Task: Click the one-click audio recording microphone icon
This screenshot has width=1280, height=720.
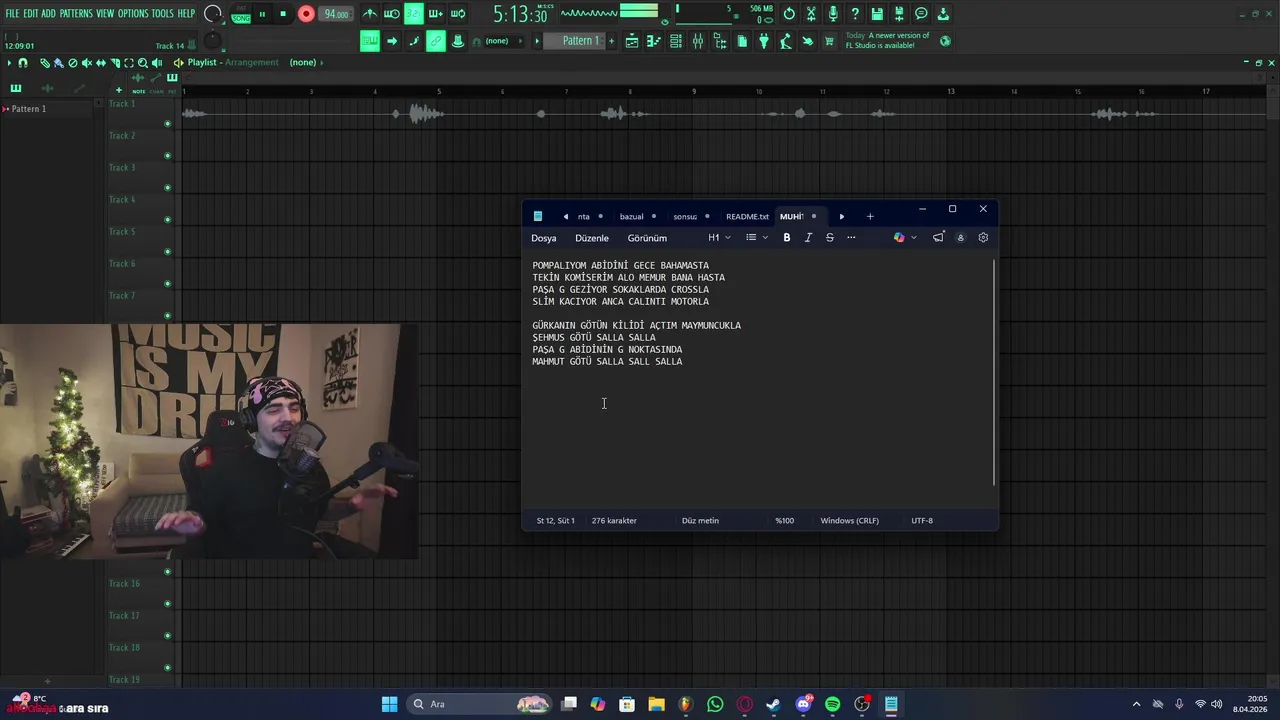Action: (833, 14)
